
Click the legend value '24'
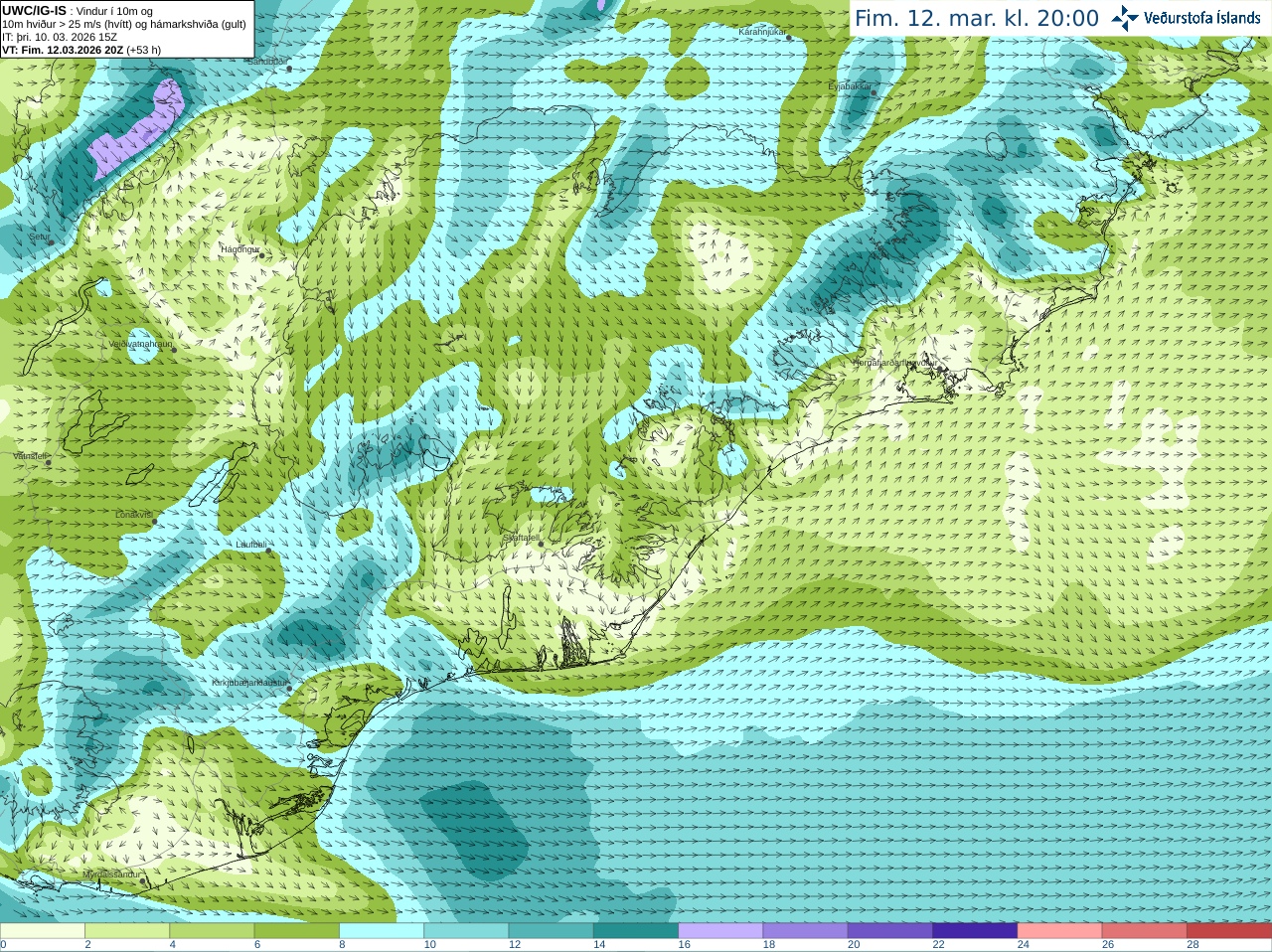tap(1023, 945)
